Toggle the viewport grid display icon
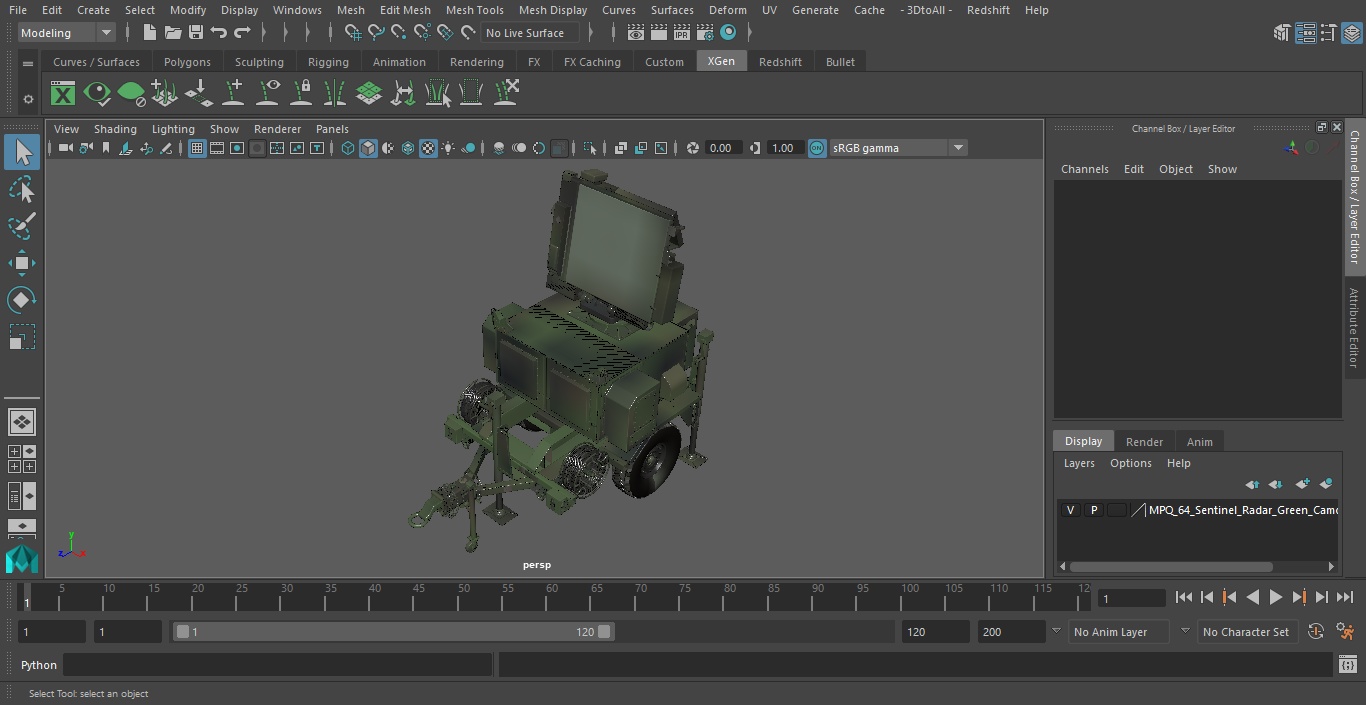This screenshot has height=705, width=1366. [197, 148]
